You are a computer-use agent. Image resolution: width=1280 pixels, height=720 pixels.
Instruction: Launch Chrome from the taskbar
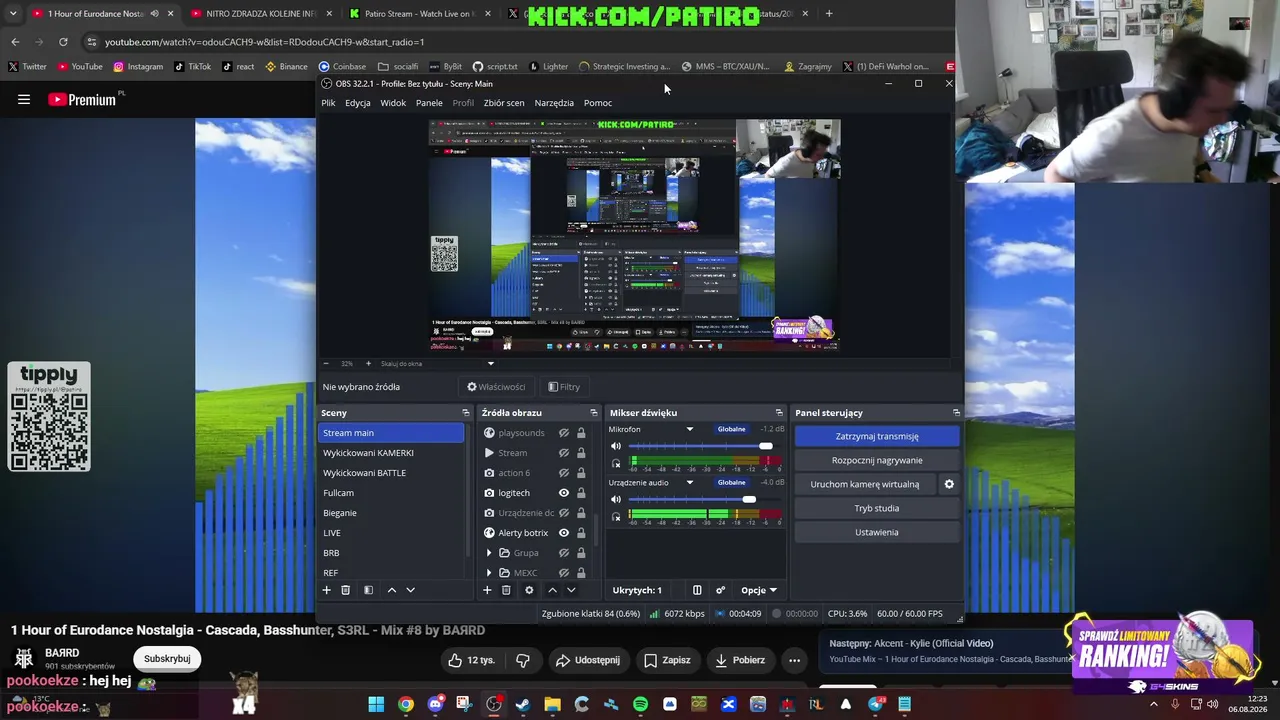pos(405,705)
